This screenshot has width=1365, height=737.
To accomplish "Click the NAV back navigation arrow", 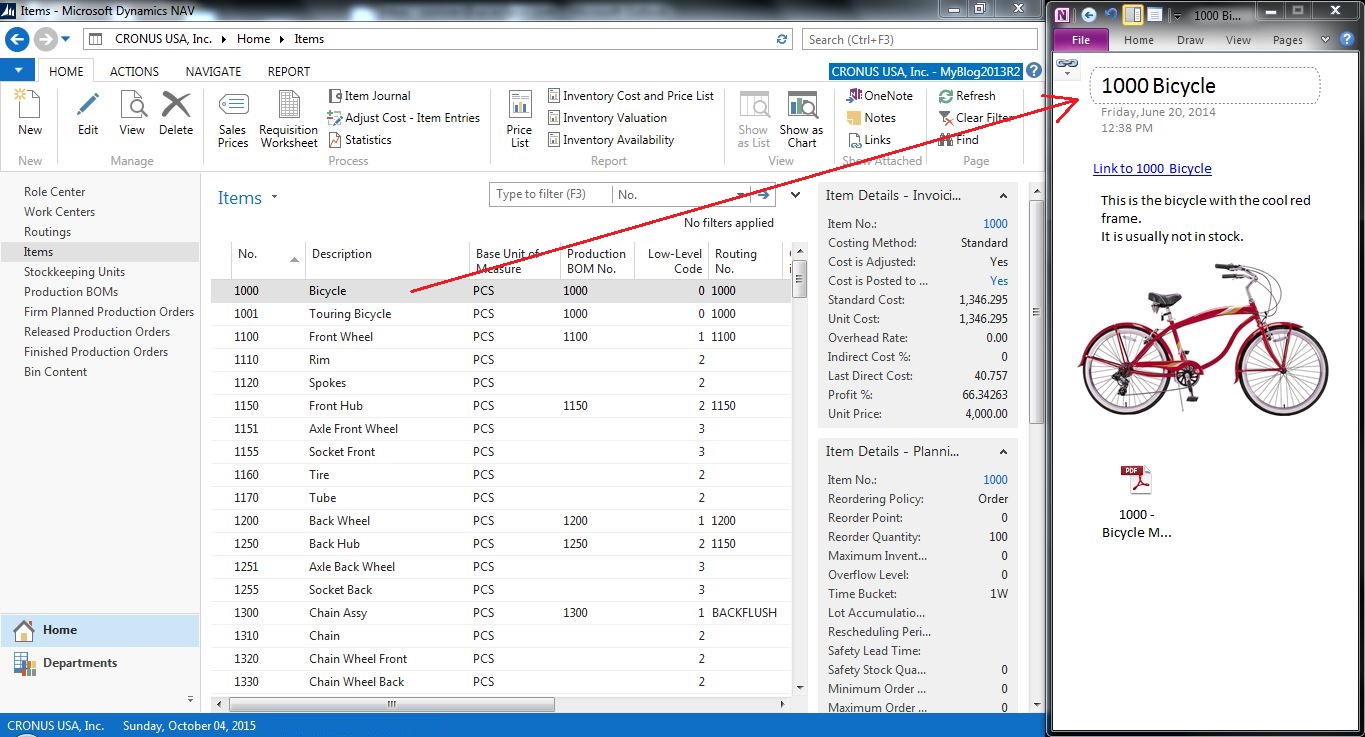I will (17, 39).
